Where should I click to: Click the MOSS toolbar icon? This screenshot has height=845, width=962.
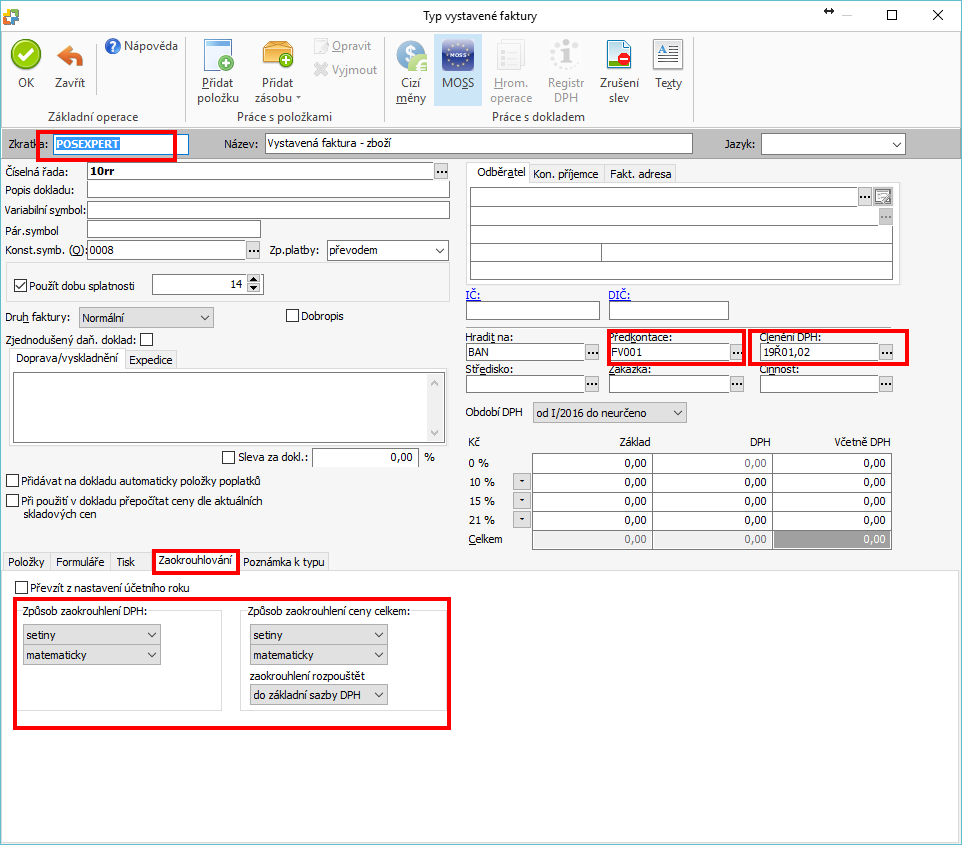tap(458, 56)
